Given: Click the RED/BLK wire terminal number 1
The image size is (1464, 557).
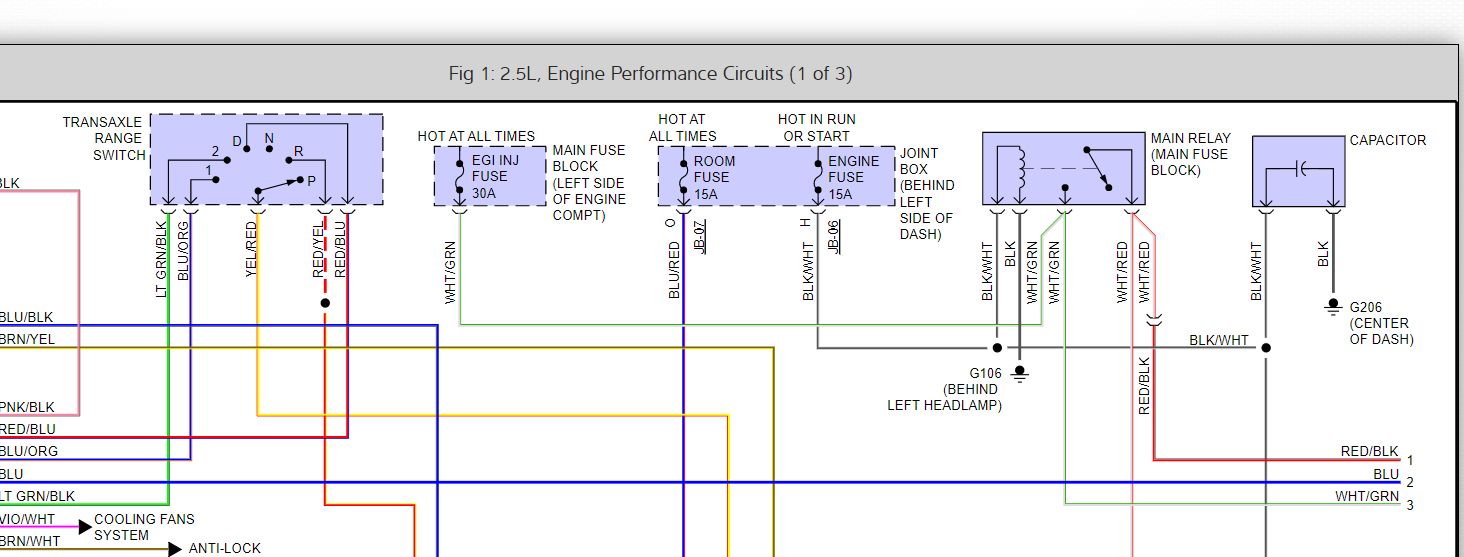Looking at the screenshot, I should point(1410,461).
